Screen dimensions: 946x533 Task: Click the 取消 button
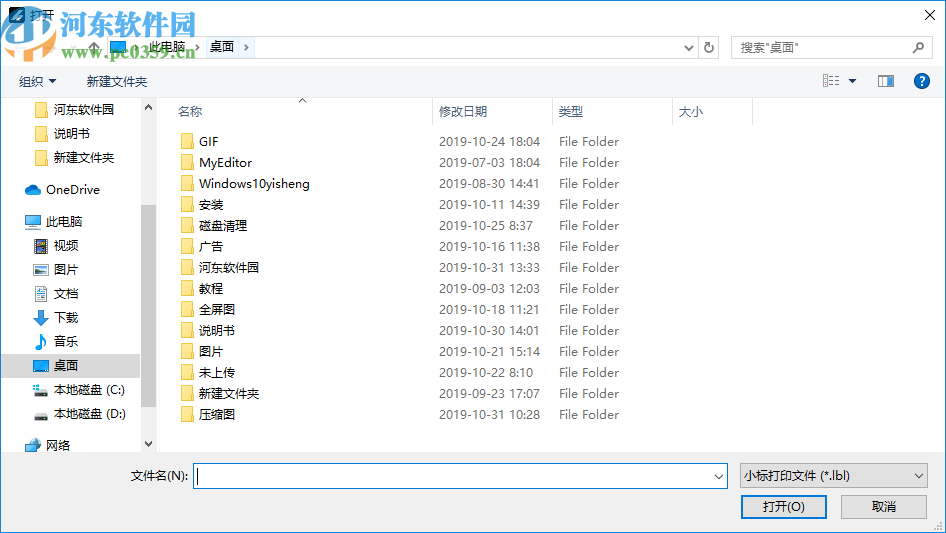pos(884,506)
